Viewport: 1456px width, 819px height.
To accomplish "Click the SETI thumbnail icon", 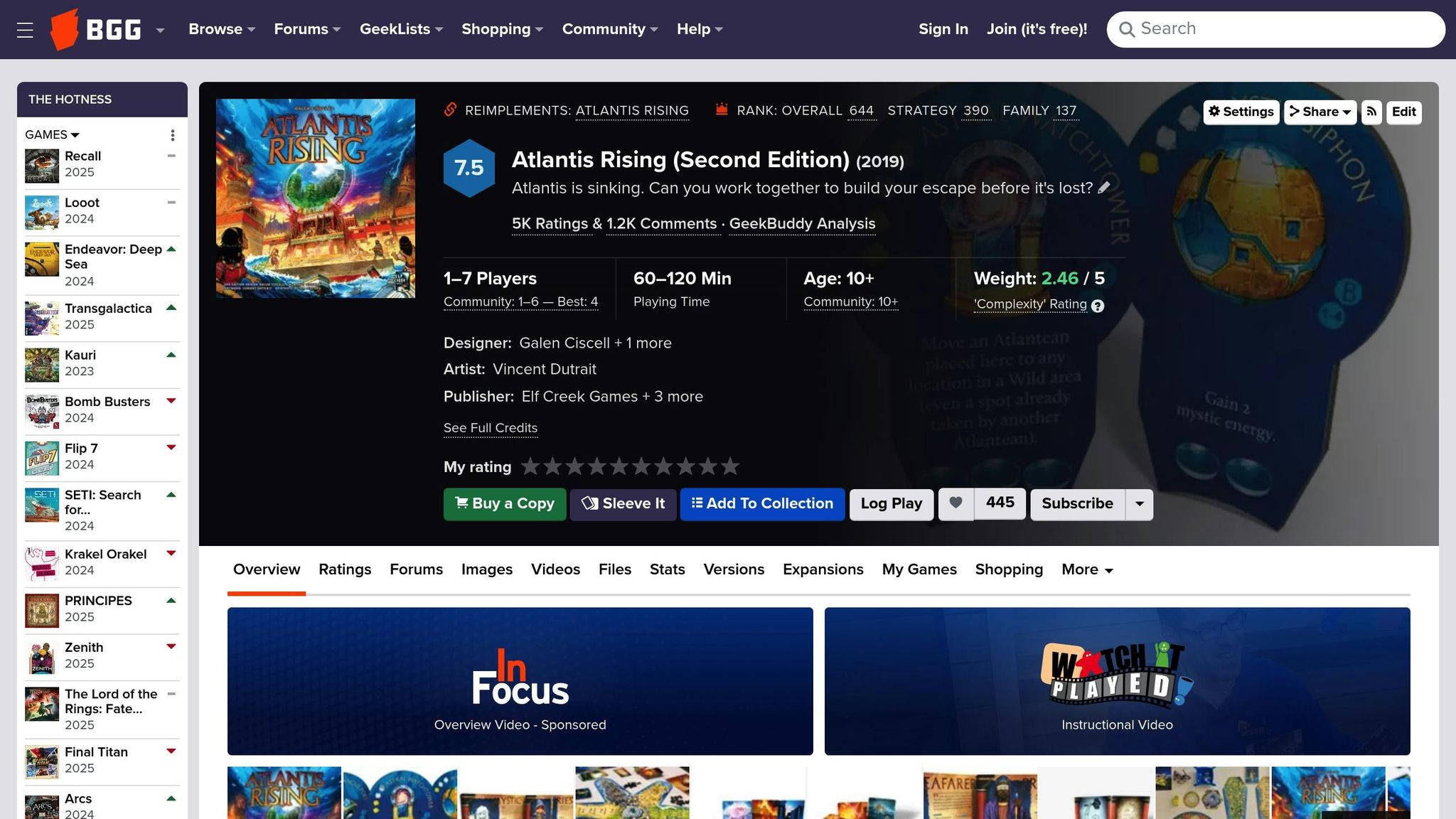I will pos(42,505).
